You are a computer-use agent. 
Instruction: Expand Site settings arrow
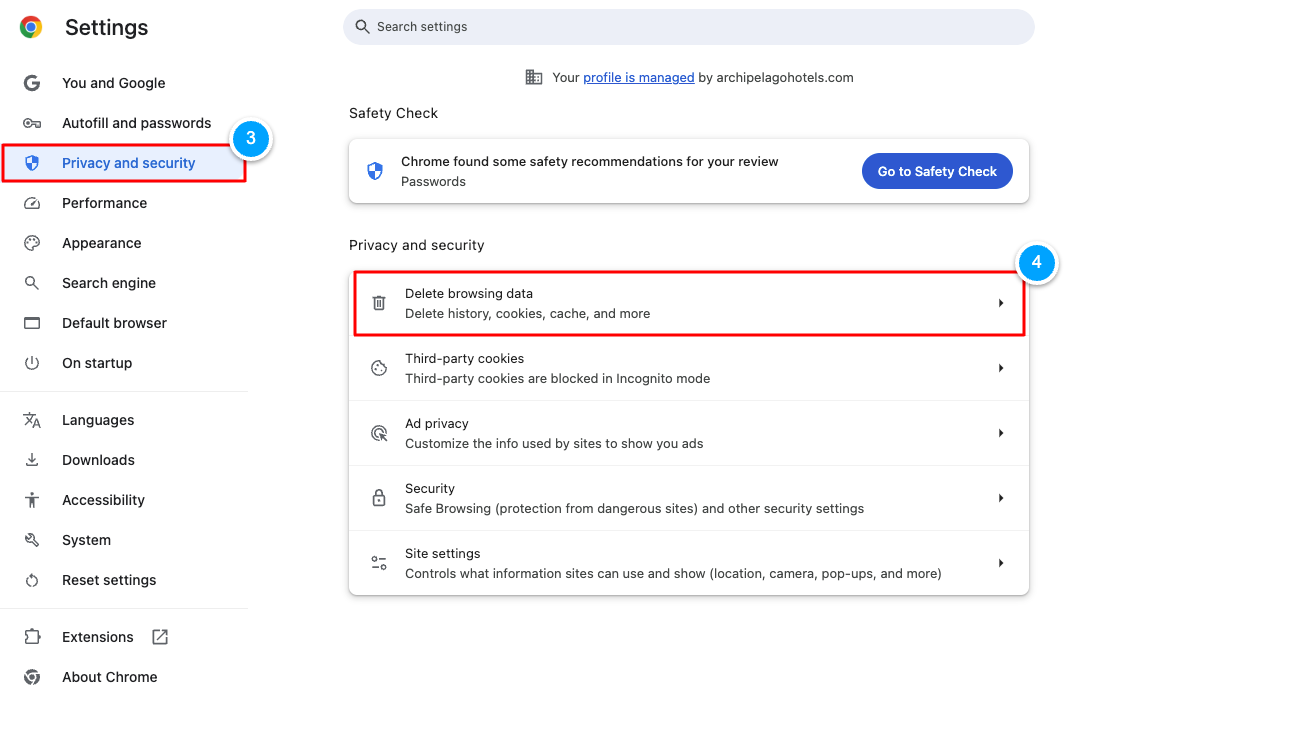pyautogui.click(x=1001, y=563)
